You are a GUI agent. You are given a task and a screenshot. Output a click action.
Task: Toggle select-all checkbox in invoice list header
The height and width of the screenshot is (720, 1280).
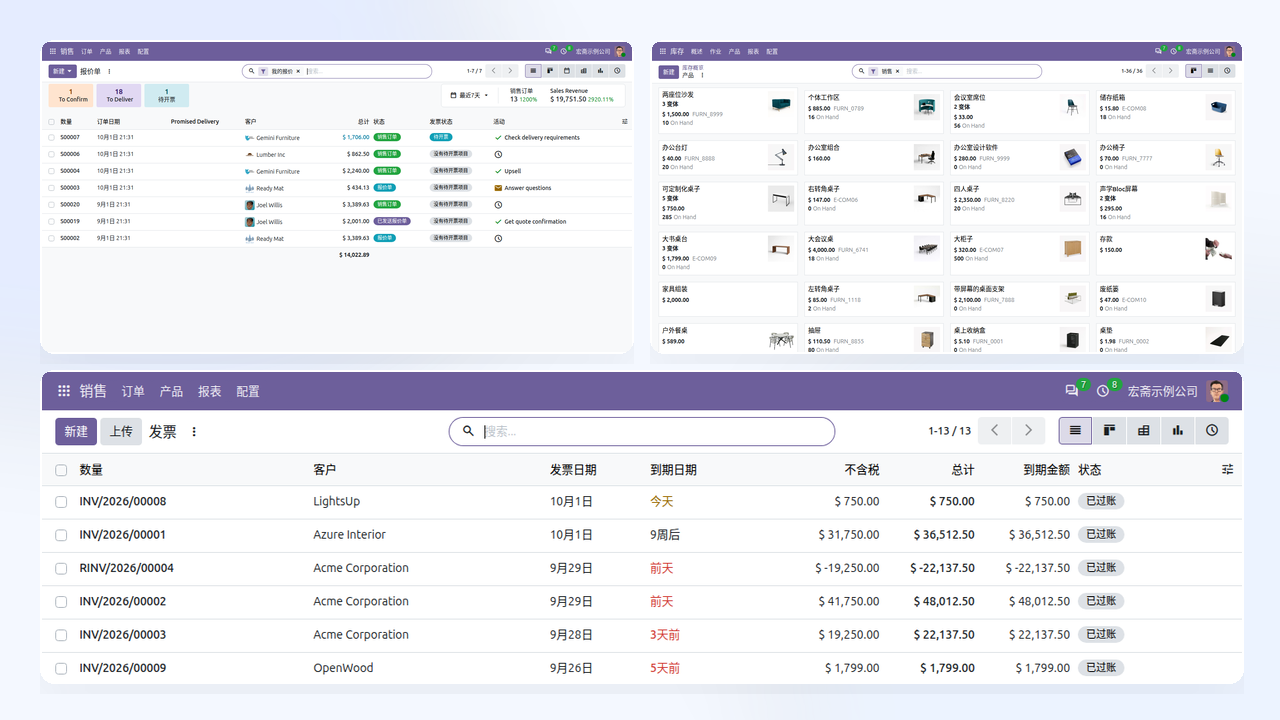pyautogui.click(x=61, y=470)
